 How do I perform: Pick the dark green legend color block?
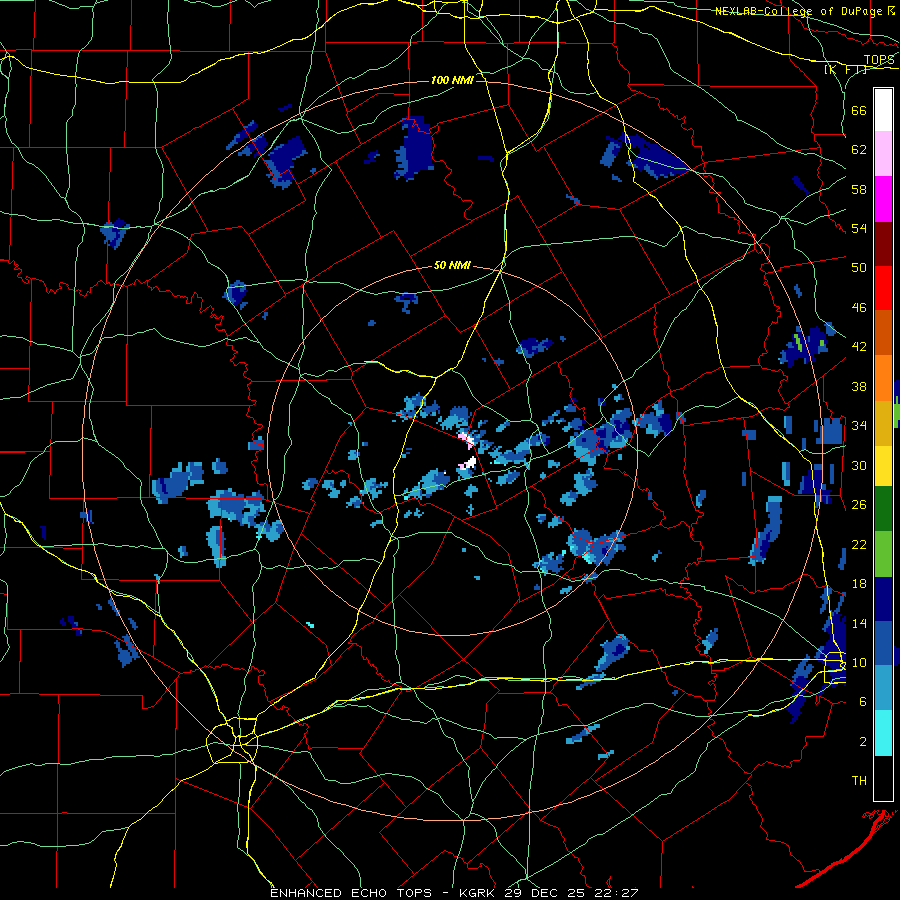click(883, 509)
